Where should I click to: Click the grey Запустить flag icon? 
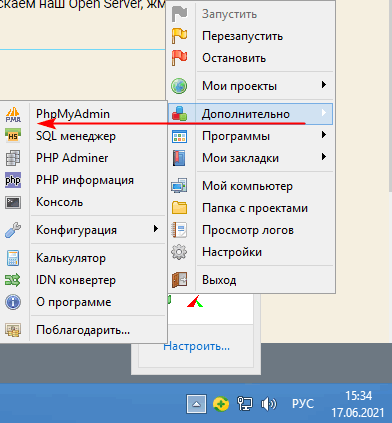point(179,14)
